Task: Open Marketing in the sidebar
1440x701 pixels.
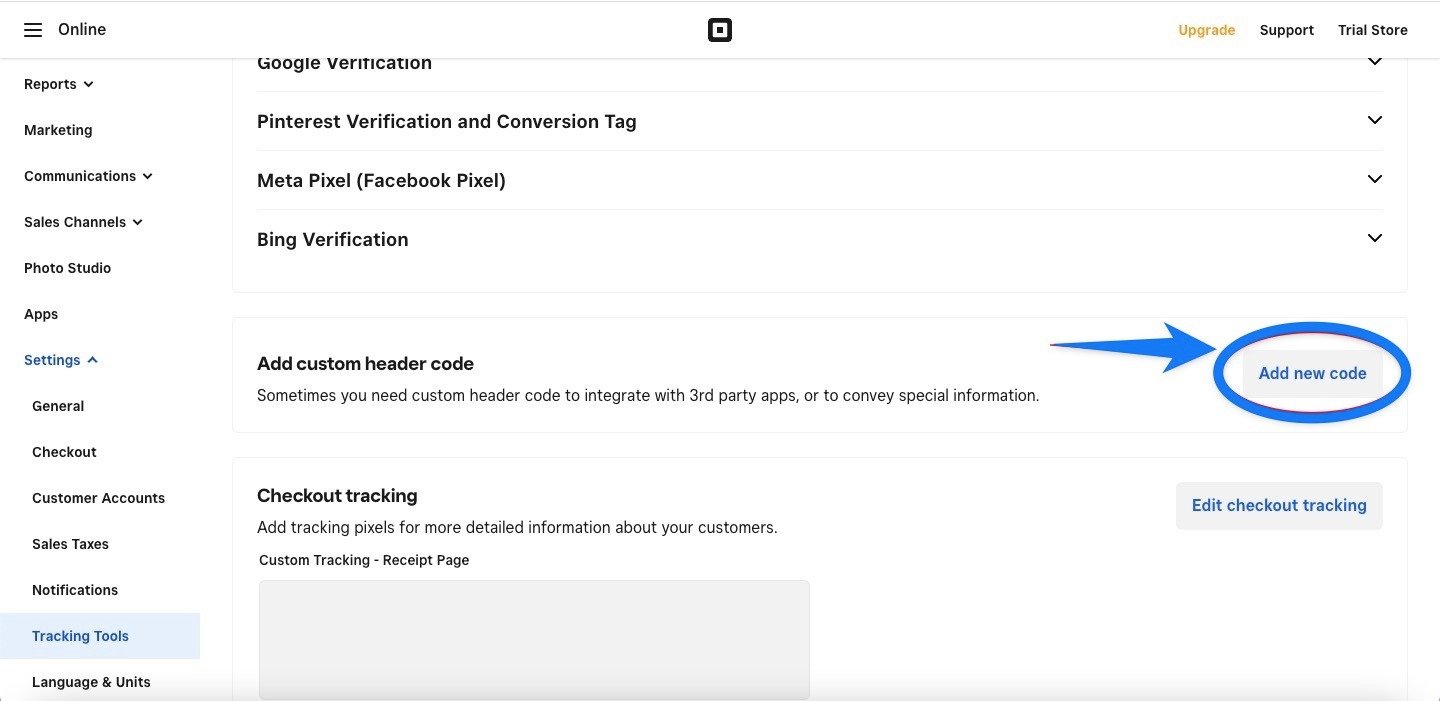Action: [58, 130]
